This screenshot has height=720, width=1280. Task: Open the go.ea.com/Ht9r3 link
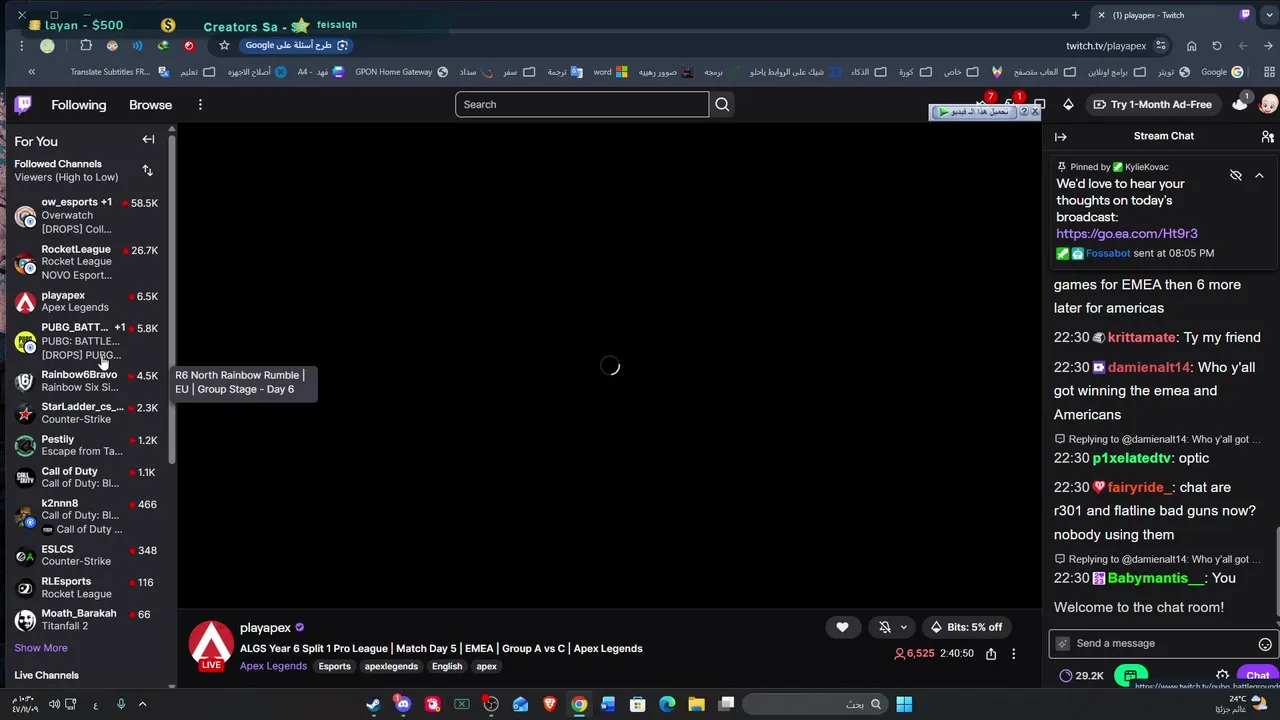tap(1126, 234)
